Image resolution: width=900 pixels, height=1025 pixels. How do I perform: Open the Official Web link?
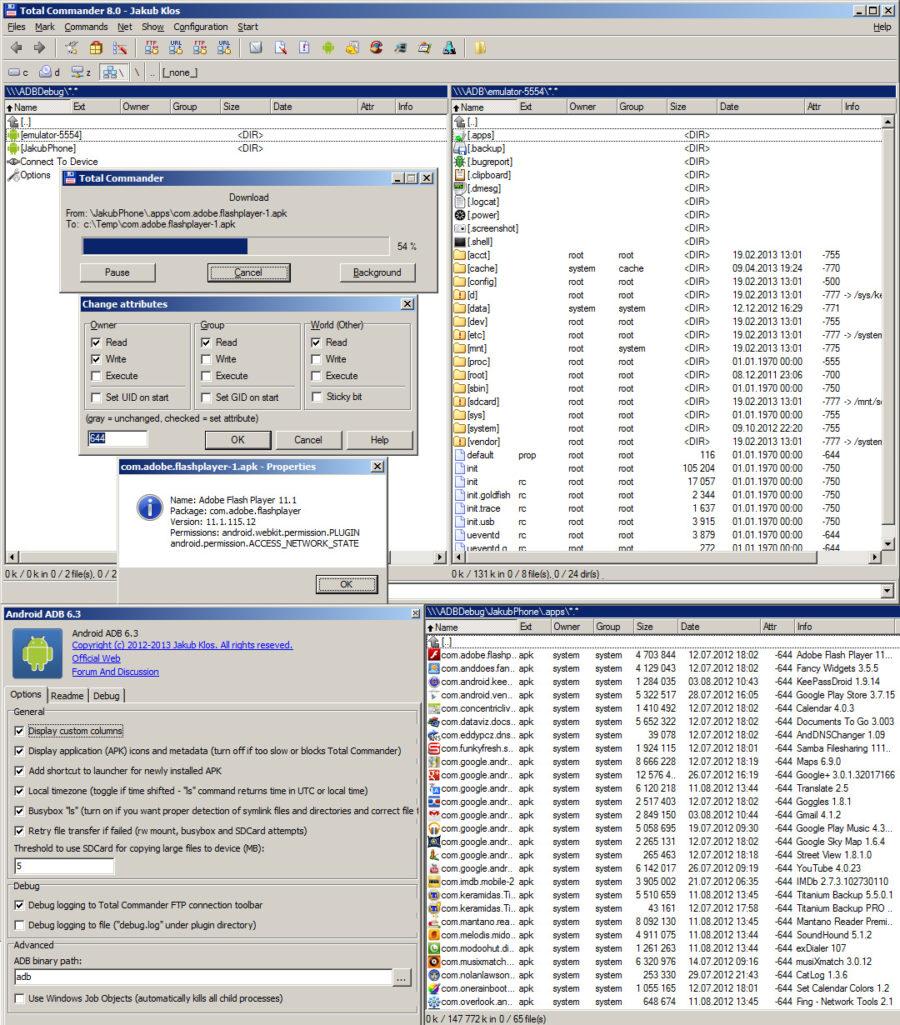tap(96, 658)
